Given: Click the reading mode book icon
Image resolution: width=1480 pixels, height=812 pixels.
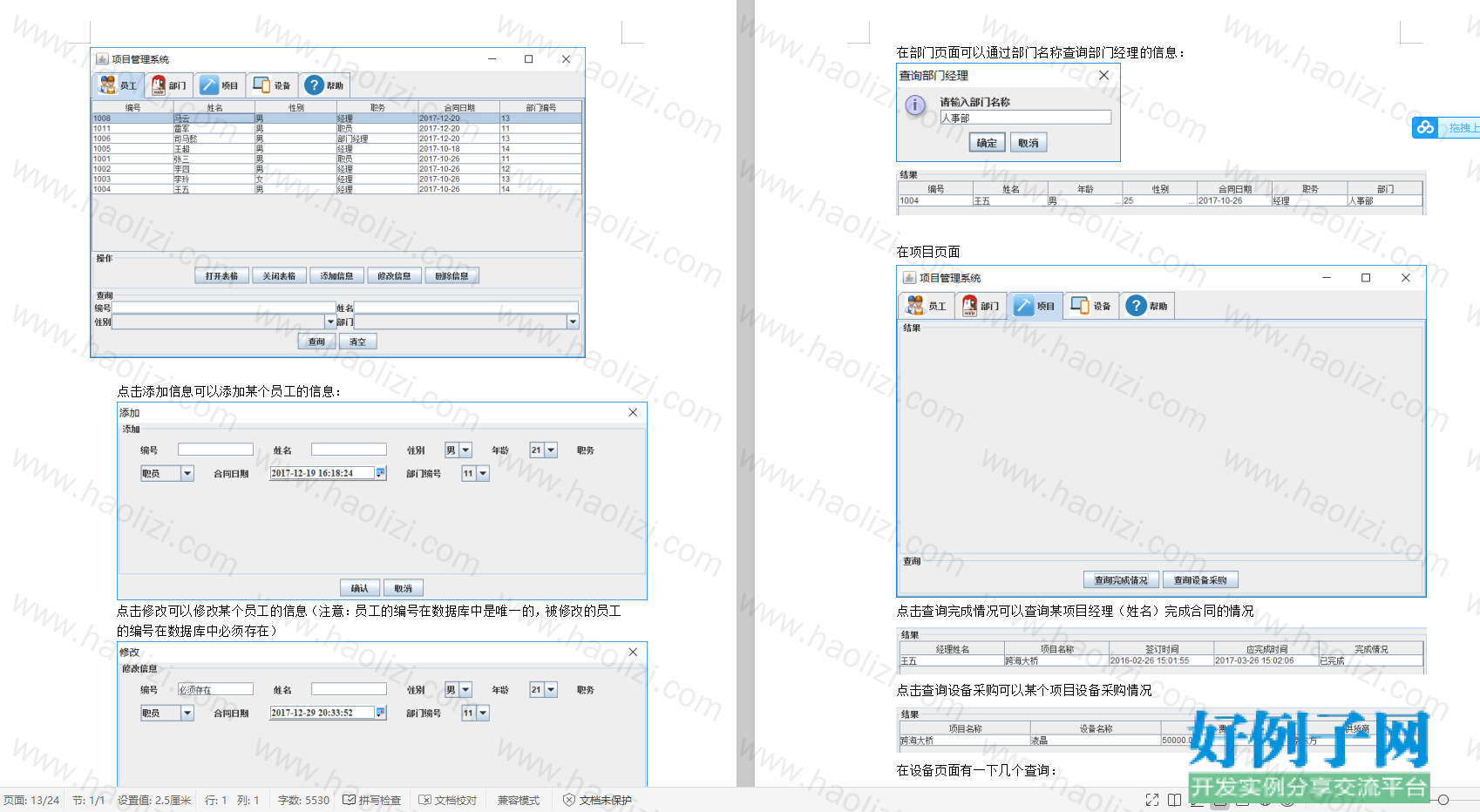Looking at the screenshot, I should click(x=1175, y=800).
